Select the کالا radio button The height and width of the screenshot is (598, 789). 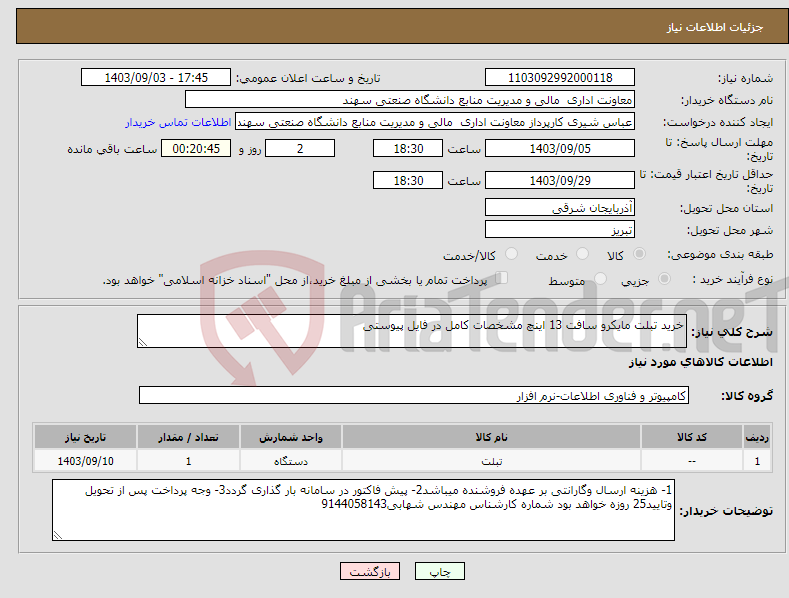pos(639,254)
